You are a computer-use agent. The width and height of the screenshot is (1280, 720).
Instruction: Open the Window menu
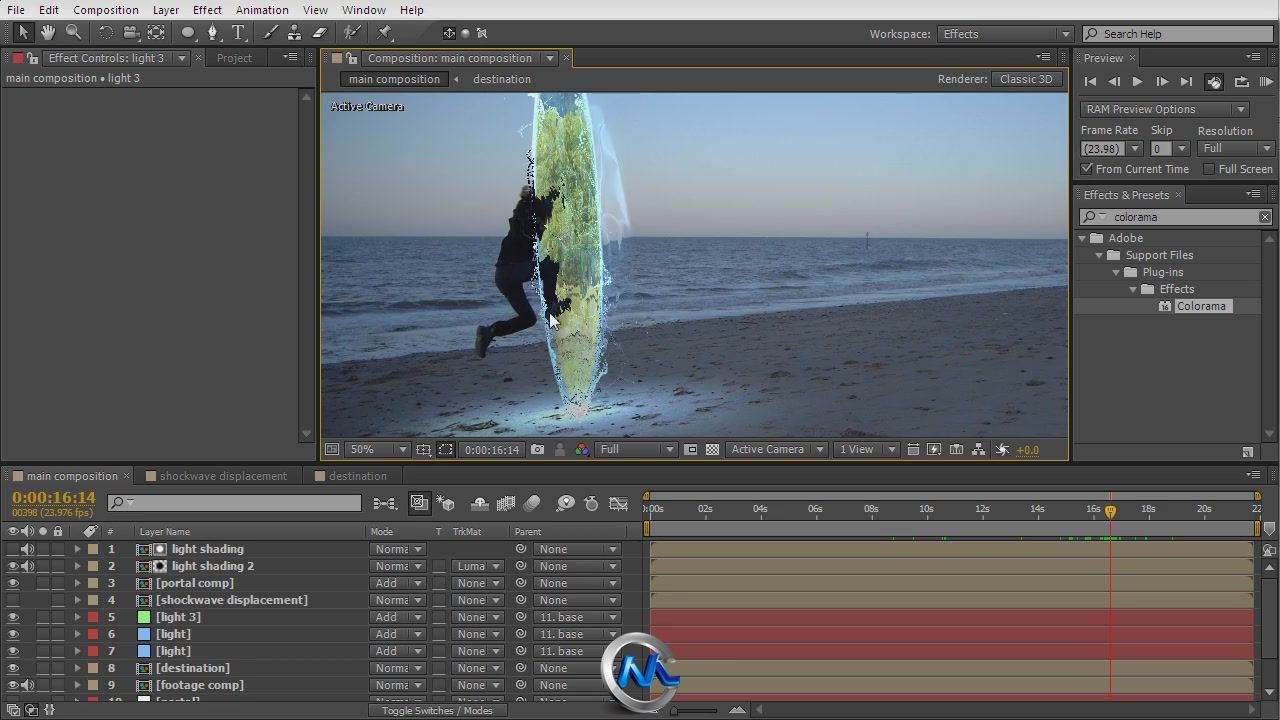point(364,10)
